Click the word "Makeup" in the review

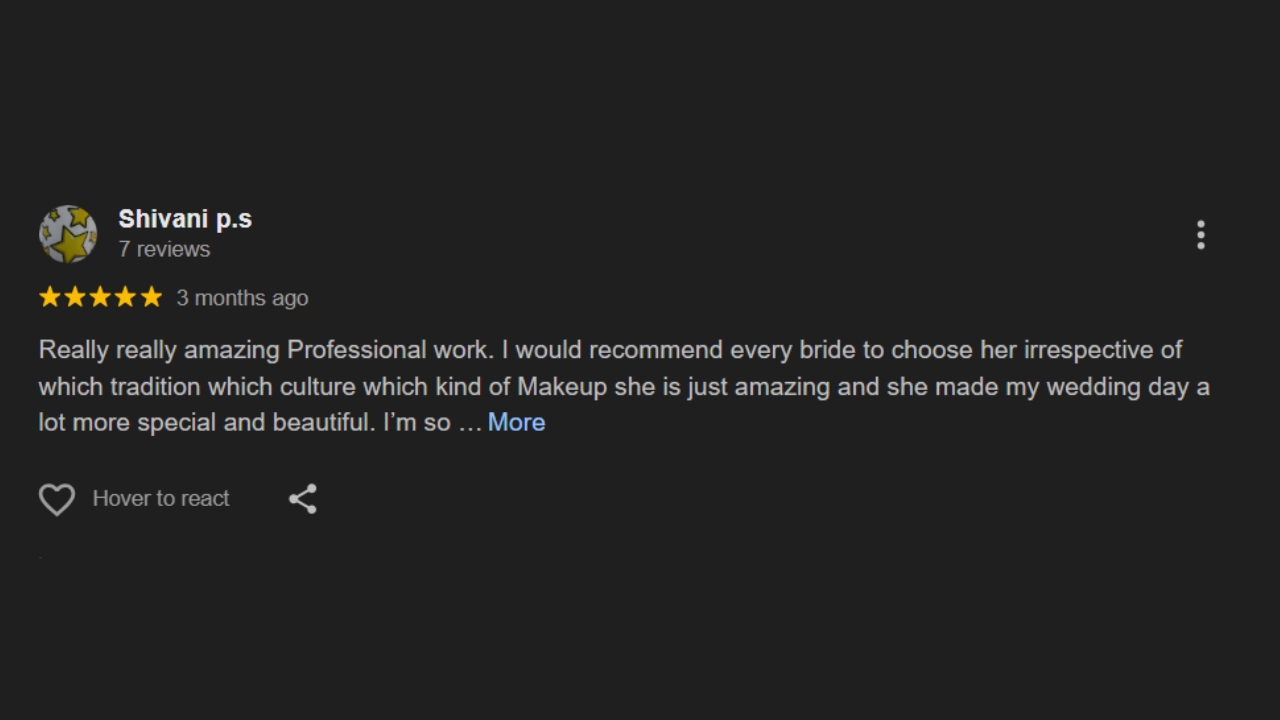(562, 386)
